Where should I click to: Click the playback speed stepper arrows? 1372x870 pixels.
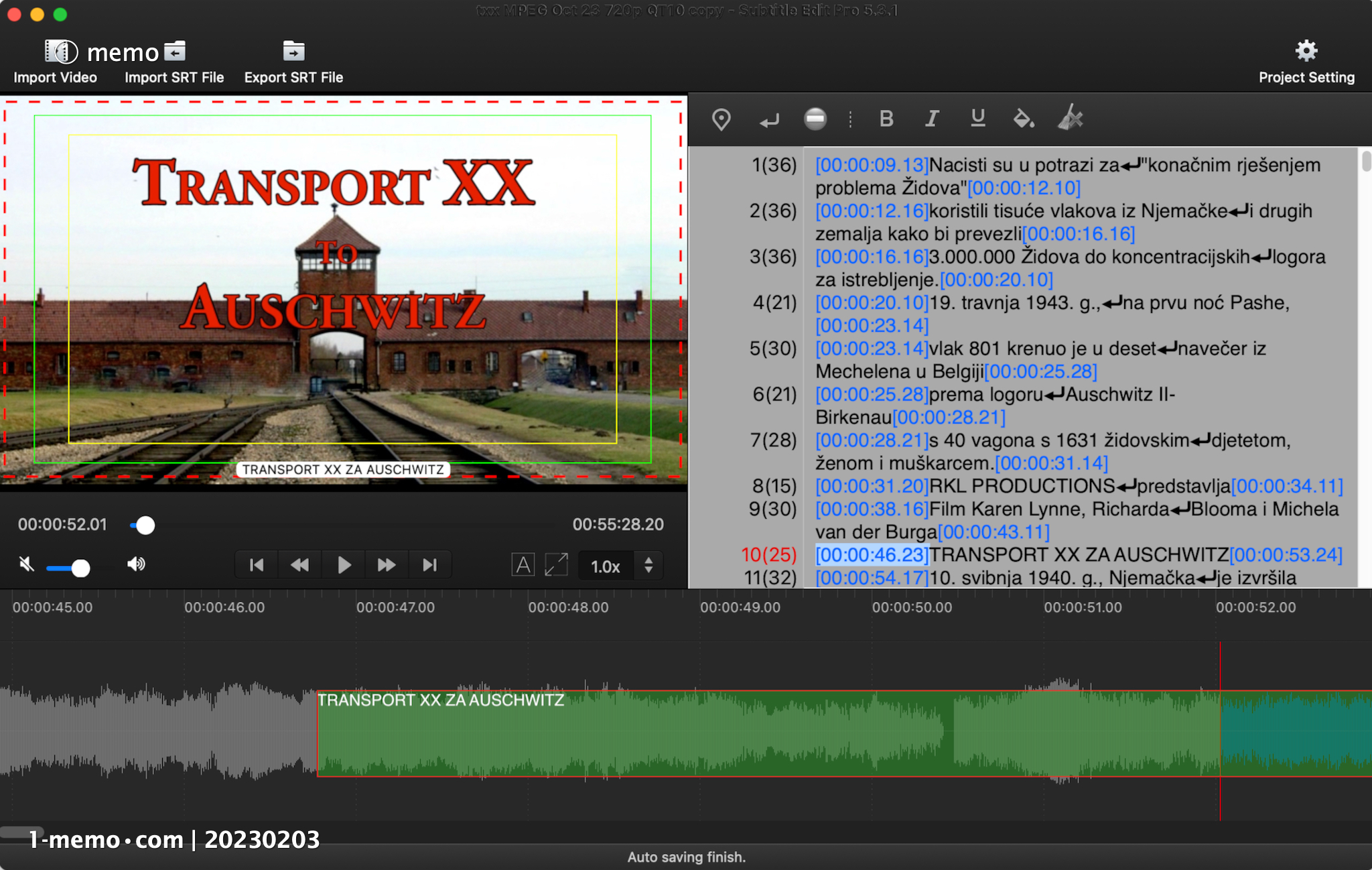click(648, 565)
